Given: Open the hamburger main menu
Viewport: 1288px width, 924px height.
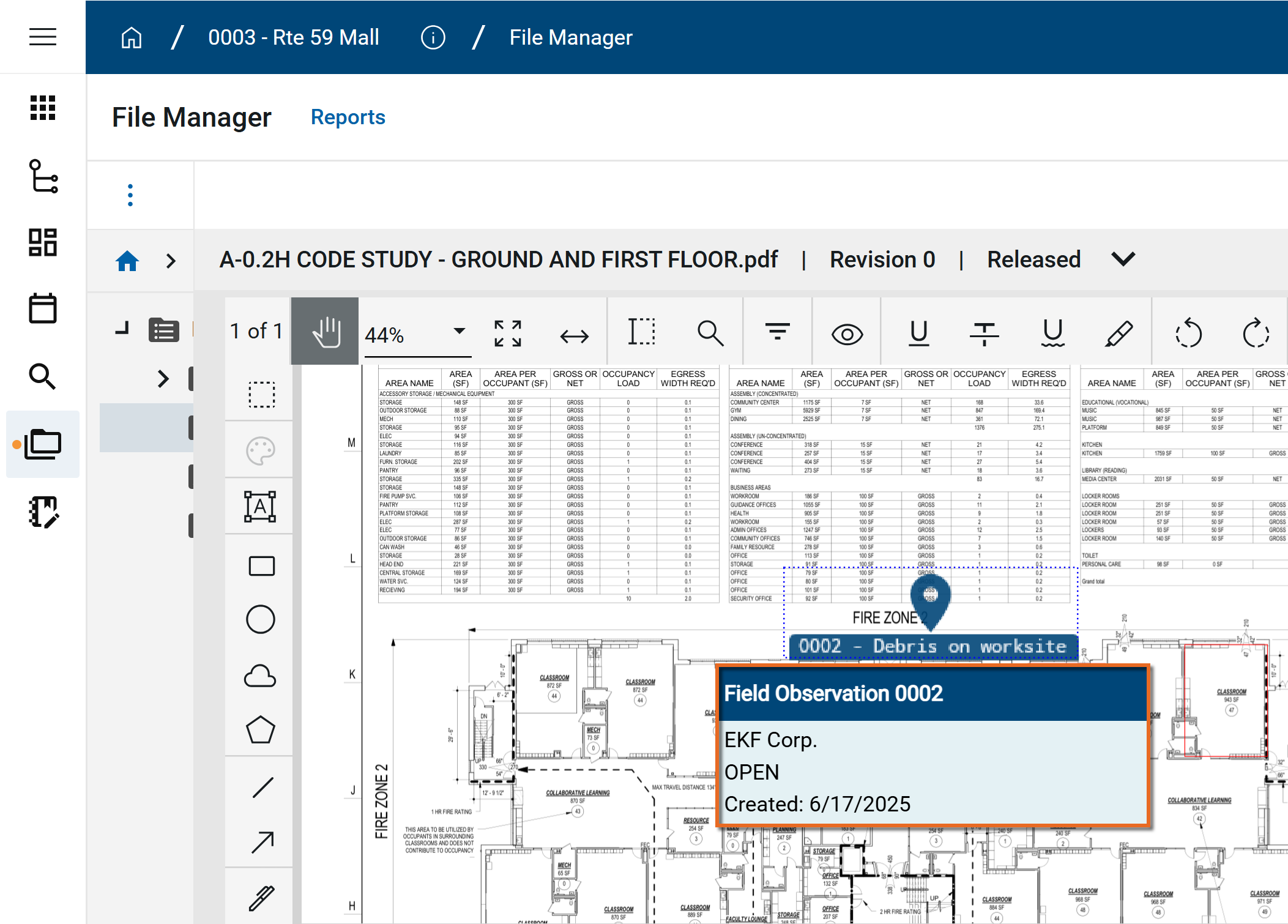Looking at the screenshot, I should tap(43, 37).
